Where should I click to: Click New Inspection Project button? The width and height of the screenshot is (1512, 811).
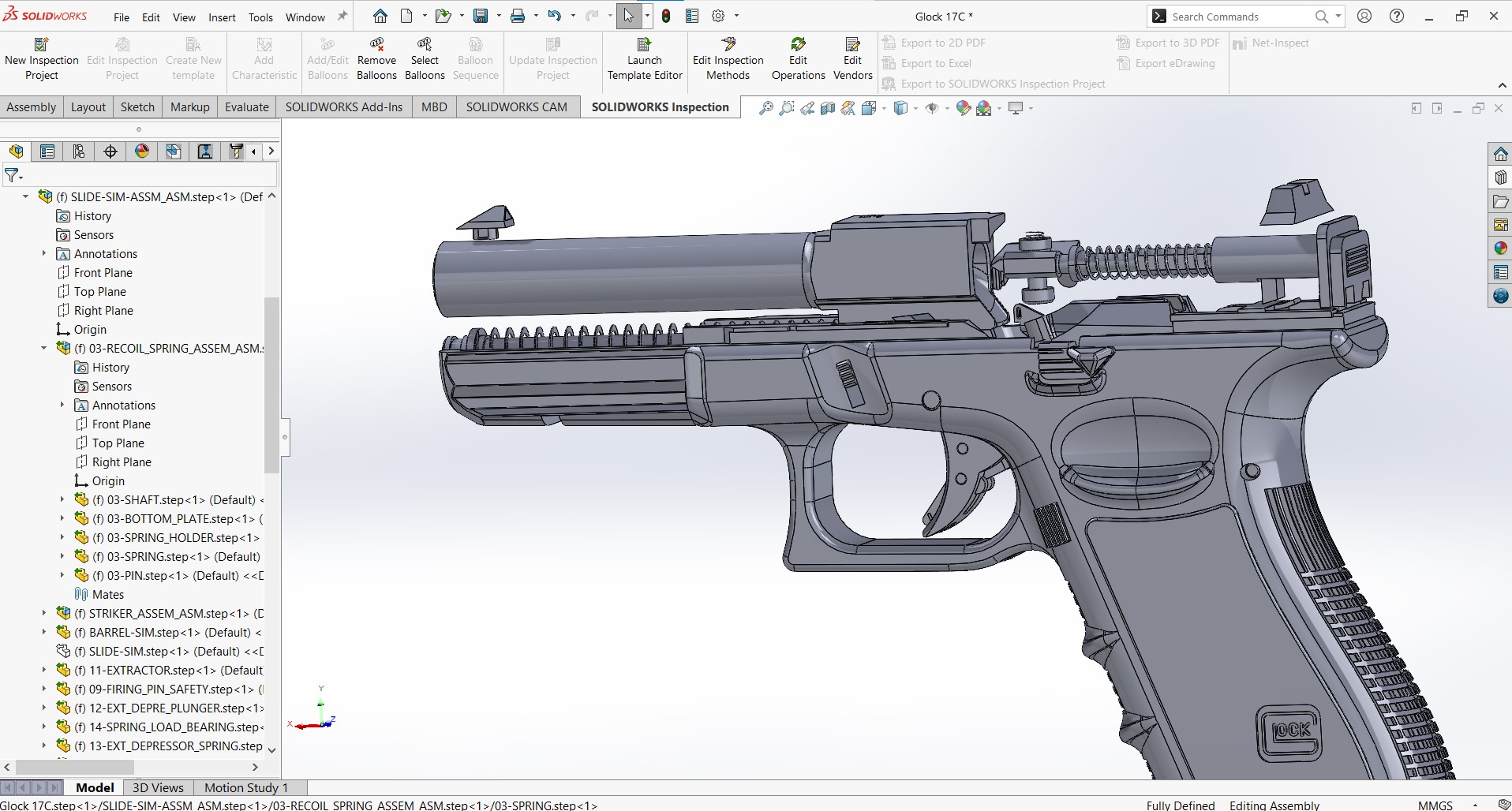tap(42, 58)
